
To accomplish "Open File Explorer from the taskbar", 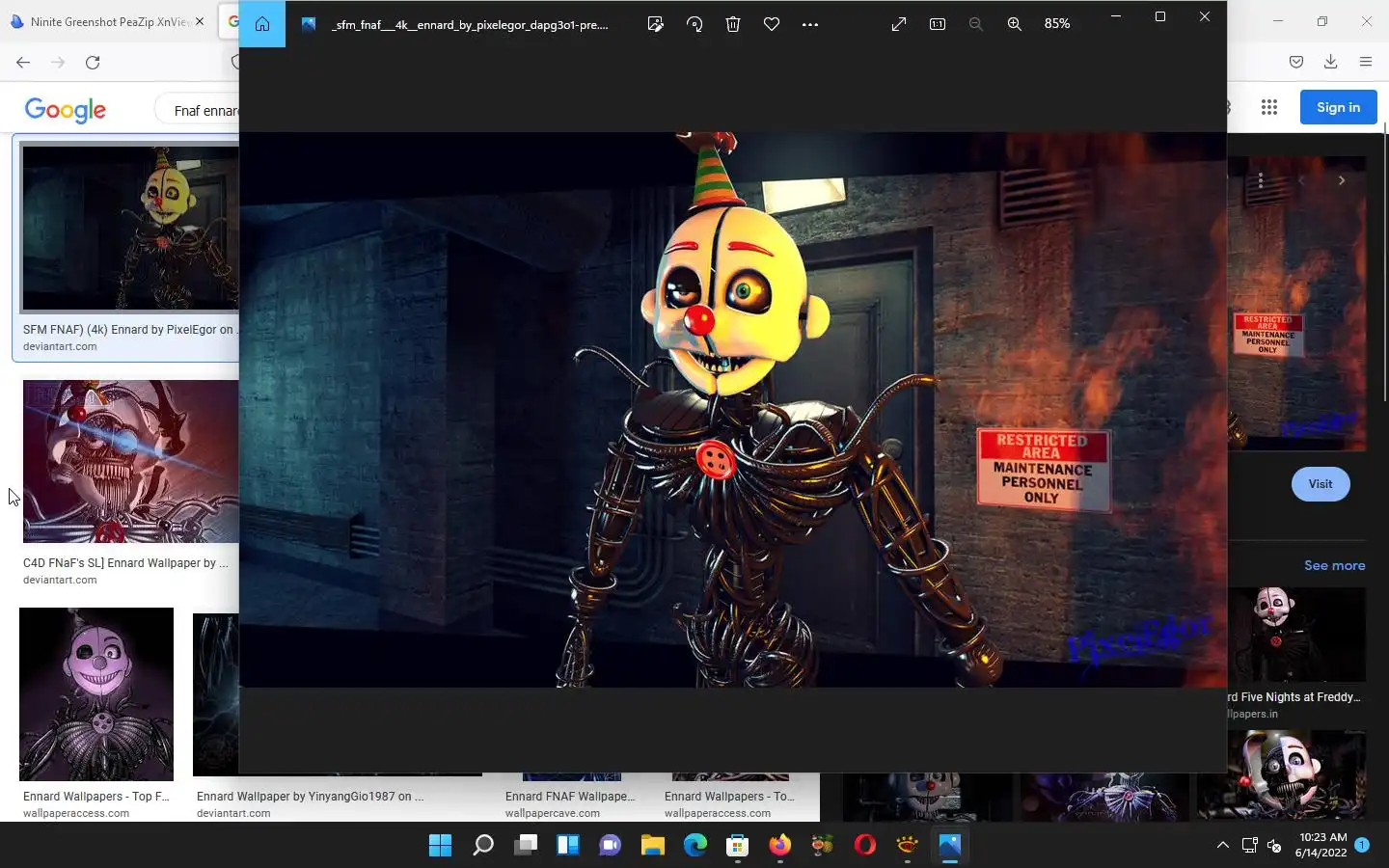I will (x=653, y=846).
